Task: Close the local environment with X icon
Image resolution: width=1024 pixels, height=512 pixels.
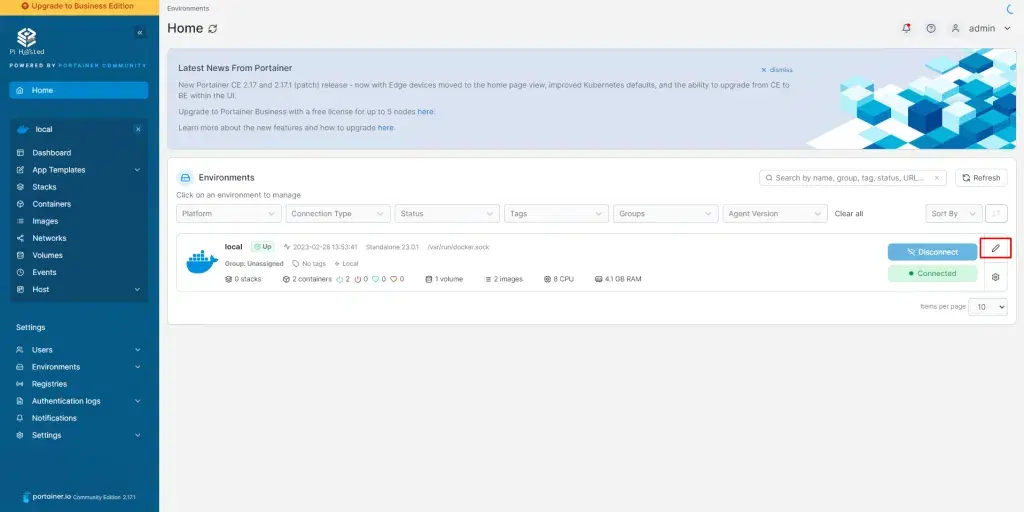Action: point(138,129)
